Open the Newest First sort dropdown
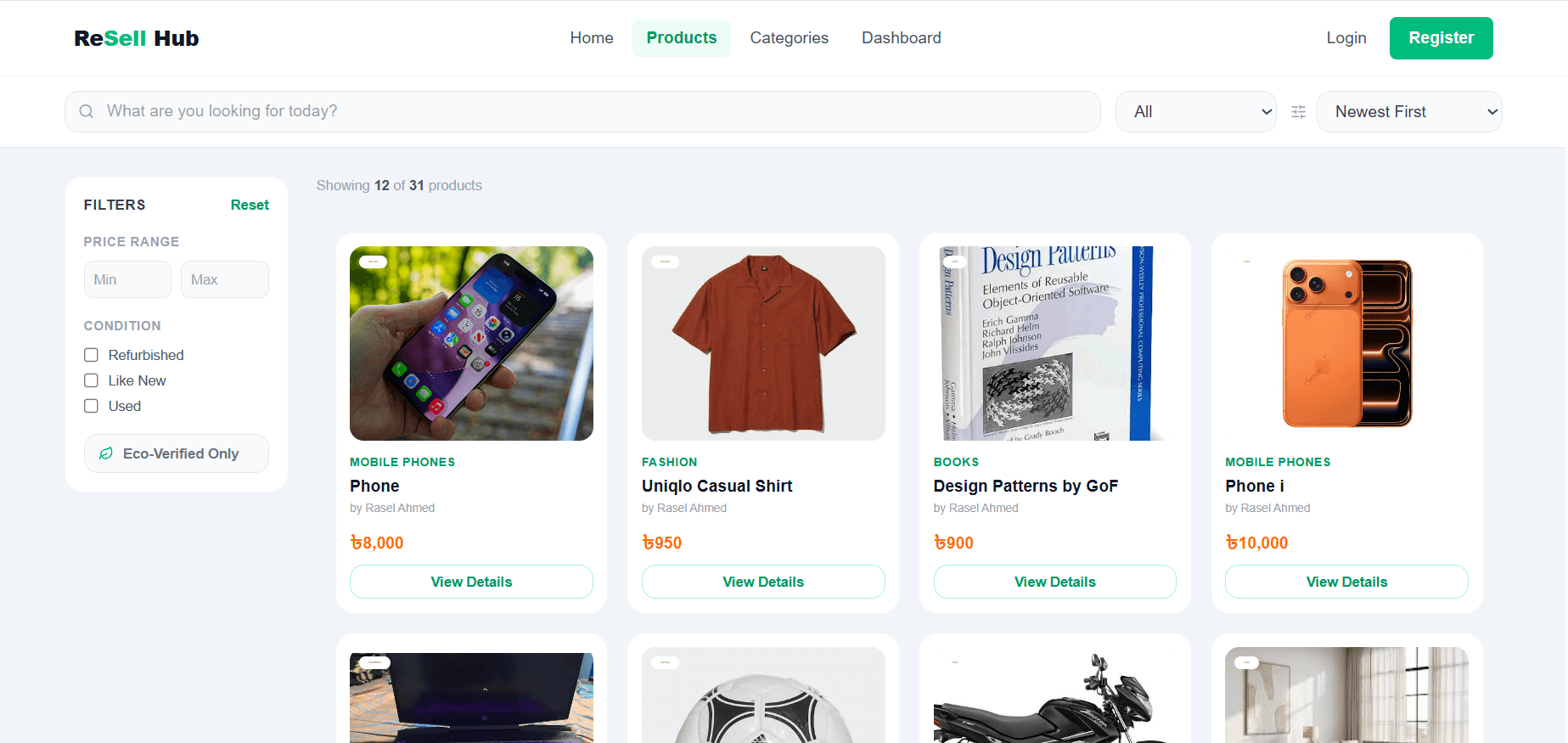This screenshot has height=743, width=1568. click(x=1409, y=111)
